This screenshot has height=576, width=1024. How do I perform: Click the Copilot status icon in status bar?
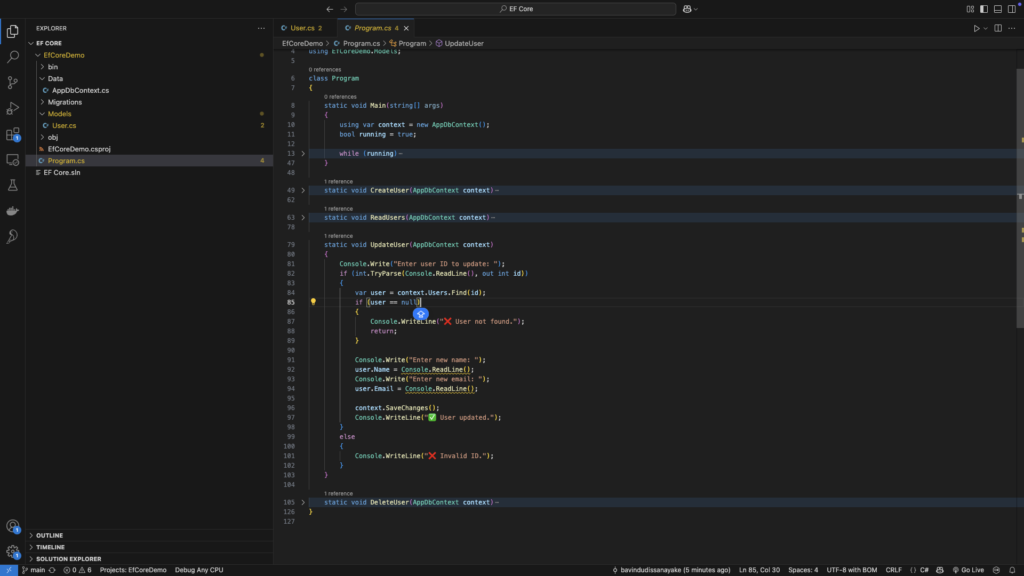[x=940, y=570]
